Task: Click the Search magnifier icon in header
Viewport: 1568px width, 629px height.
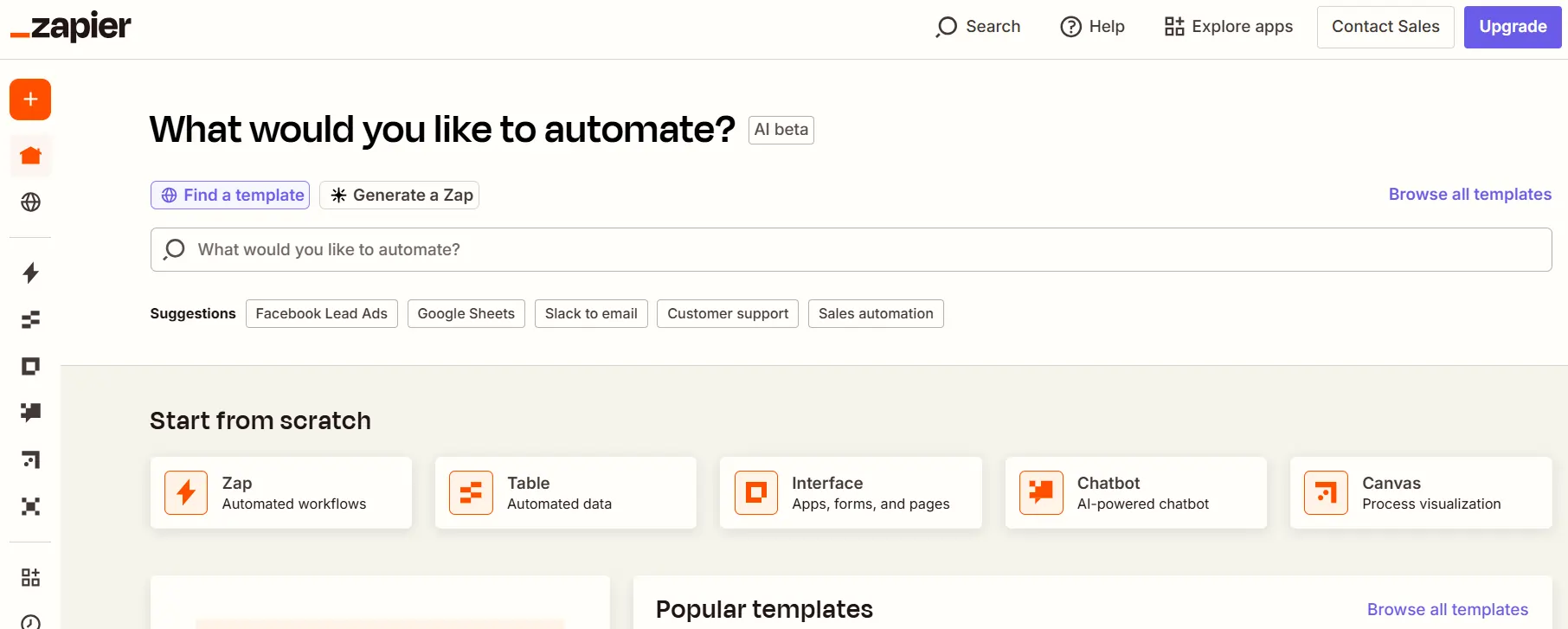Action: (x=946, y=27)
